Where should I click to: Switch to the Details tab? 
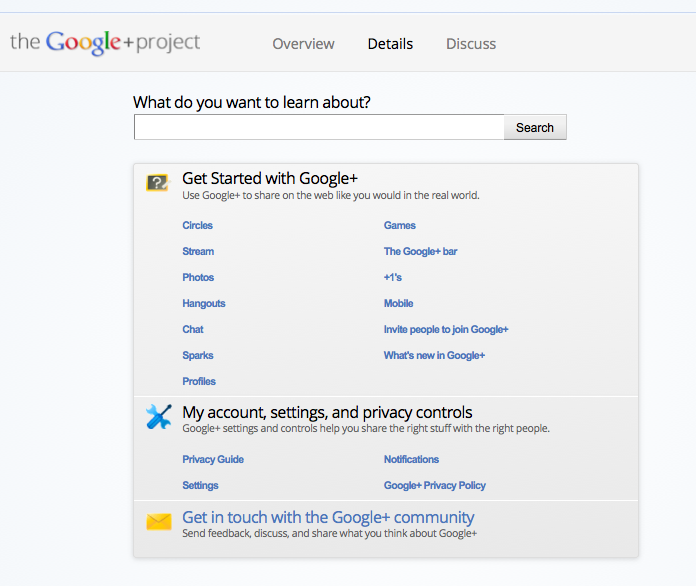[x=390, y=44]
